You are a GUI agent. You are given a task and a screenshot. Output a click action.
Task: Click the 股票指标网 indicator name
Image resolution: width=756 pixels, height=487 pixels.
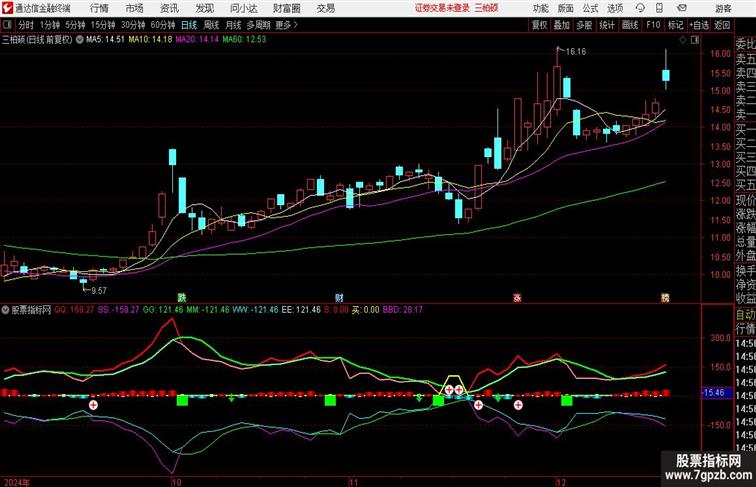pyautogui.click(x=32, y=310)
